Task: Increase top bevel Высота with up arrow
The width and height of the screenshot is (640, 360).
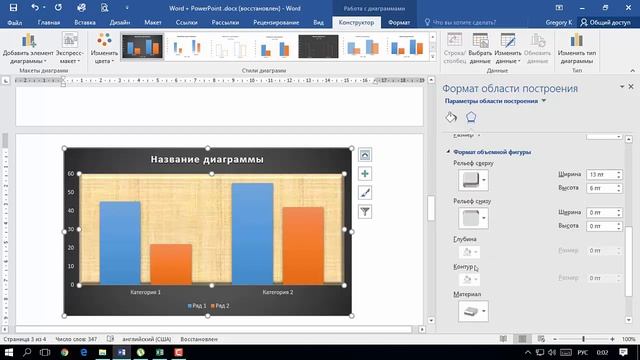Action: 619,186
